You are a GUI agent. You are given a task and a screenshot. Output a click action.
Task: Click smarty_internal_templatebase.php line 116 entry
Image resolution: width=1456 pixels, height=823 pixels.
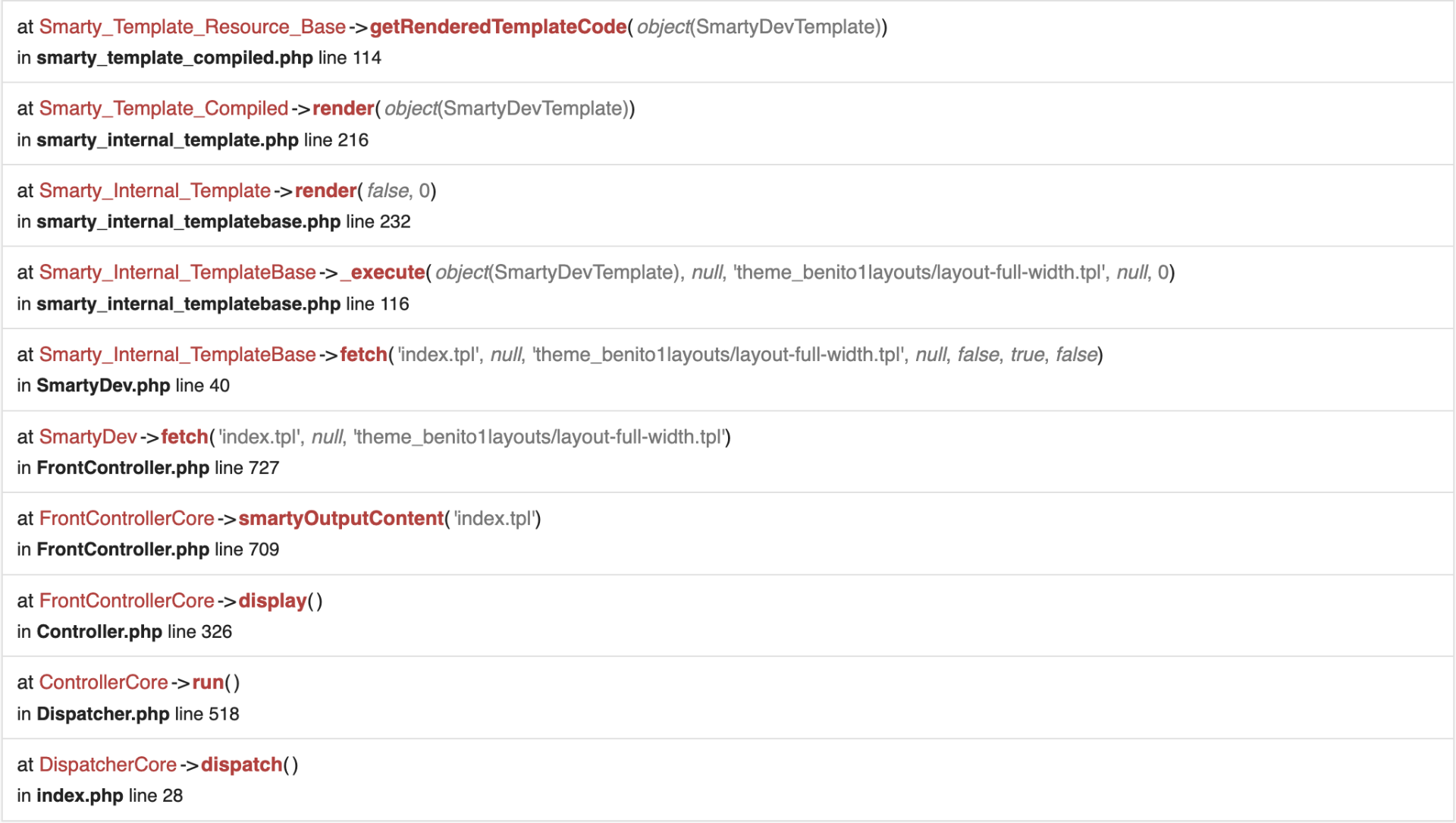(x=213, y=304)
